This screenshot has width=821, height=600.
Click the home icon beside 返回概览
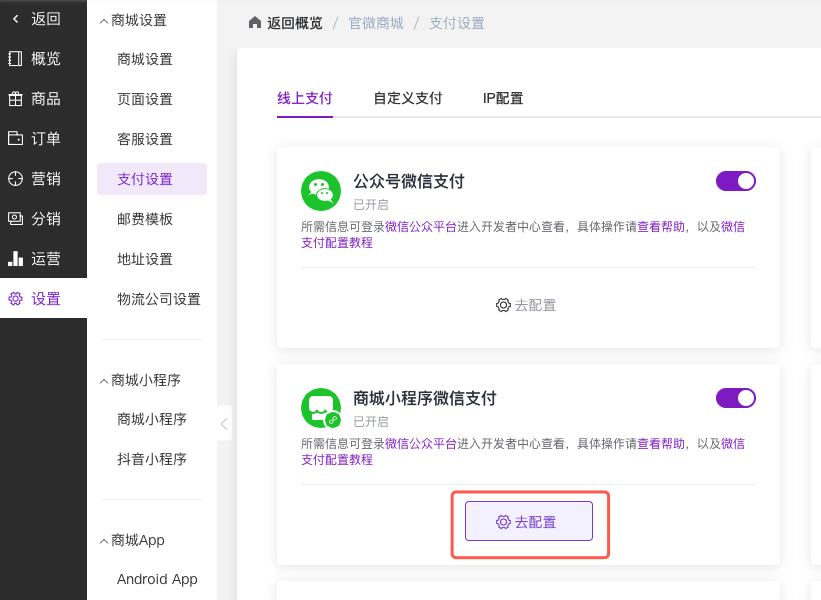255,22
